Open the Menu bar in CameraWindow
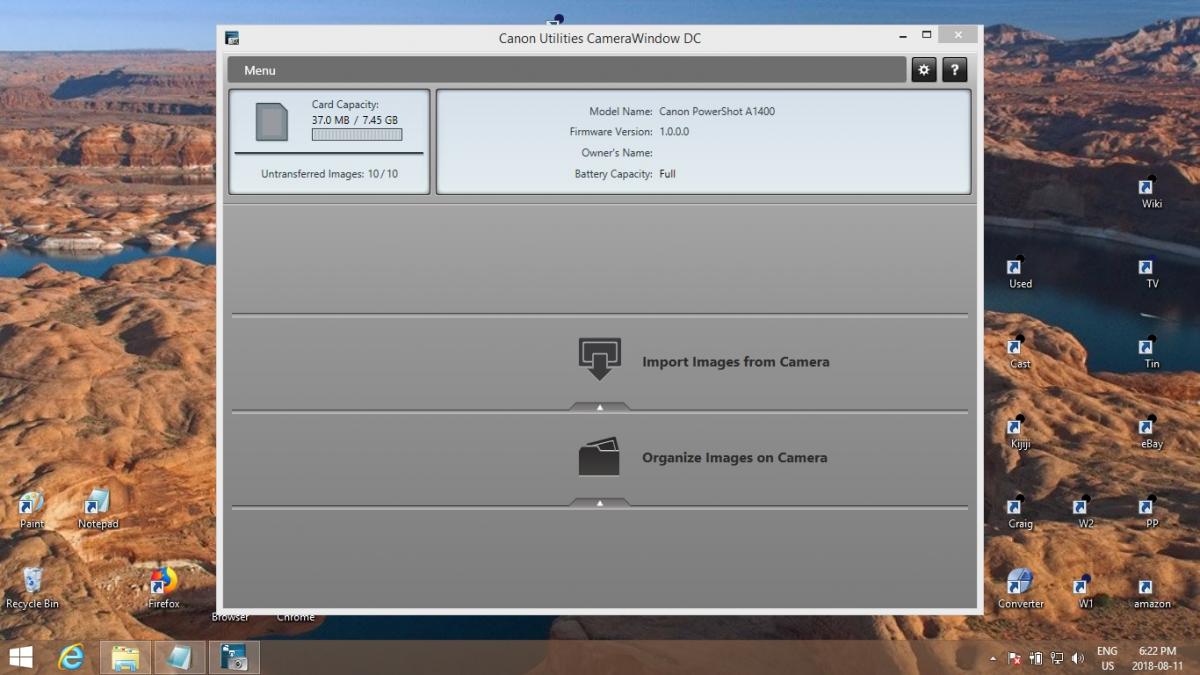 click(566, 70)
